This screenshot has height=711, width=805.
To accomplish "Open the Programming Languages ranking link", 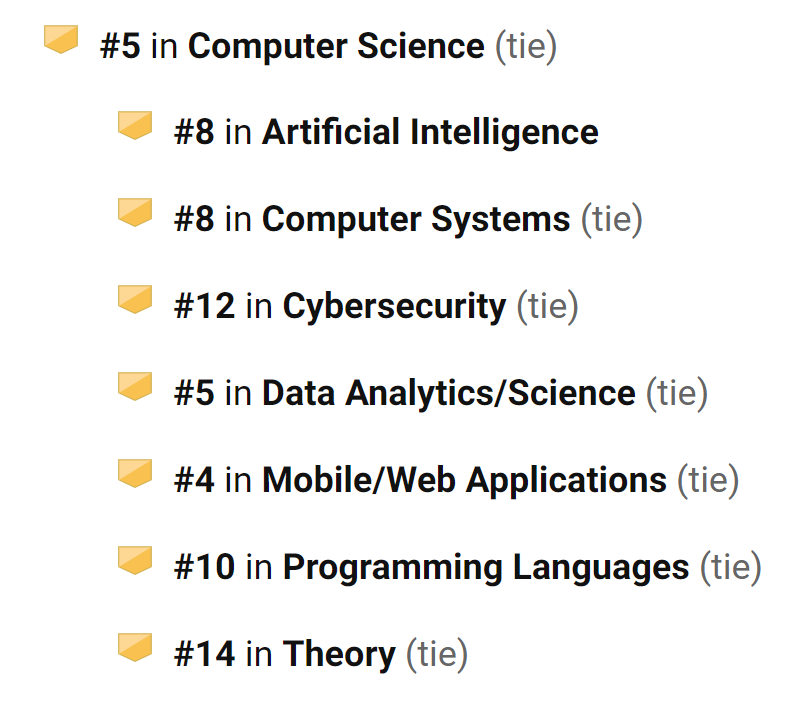I will (x=486, y=568).
